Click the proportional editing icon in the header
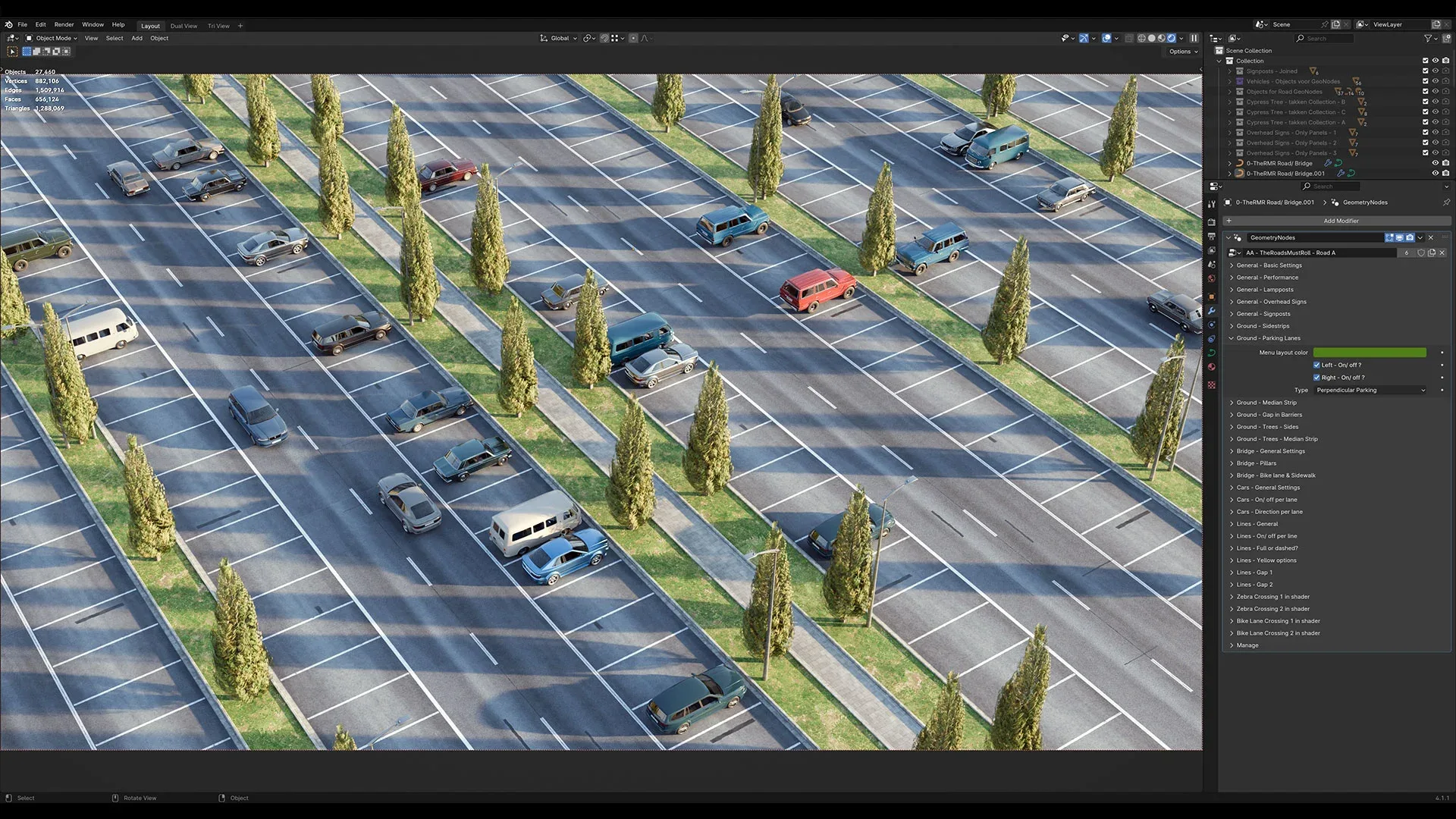This screenshot has height=819, width=1456. 633,38
